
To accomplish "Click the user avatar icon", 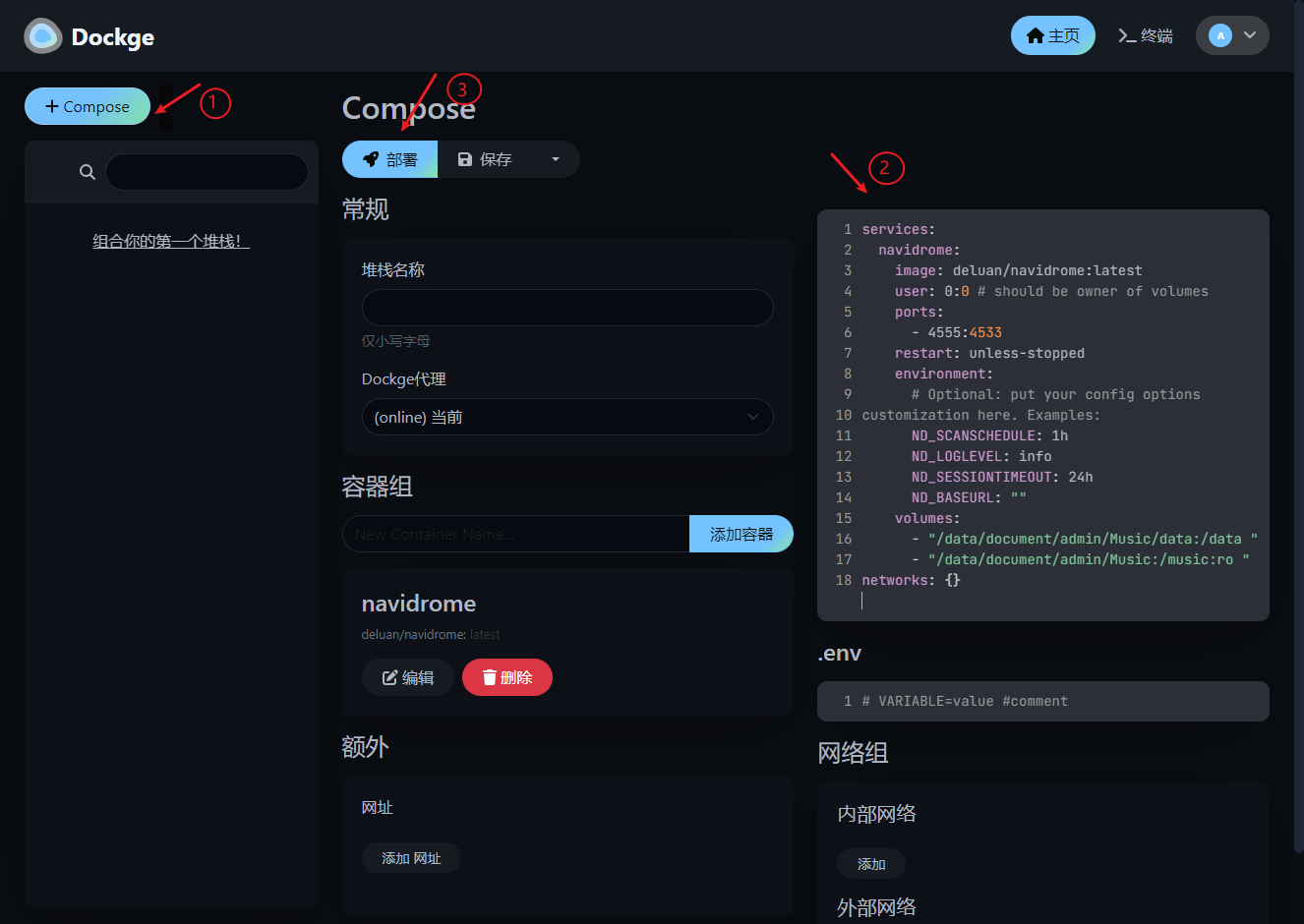I will 1220,35.
